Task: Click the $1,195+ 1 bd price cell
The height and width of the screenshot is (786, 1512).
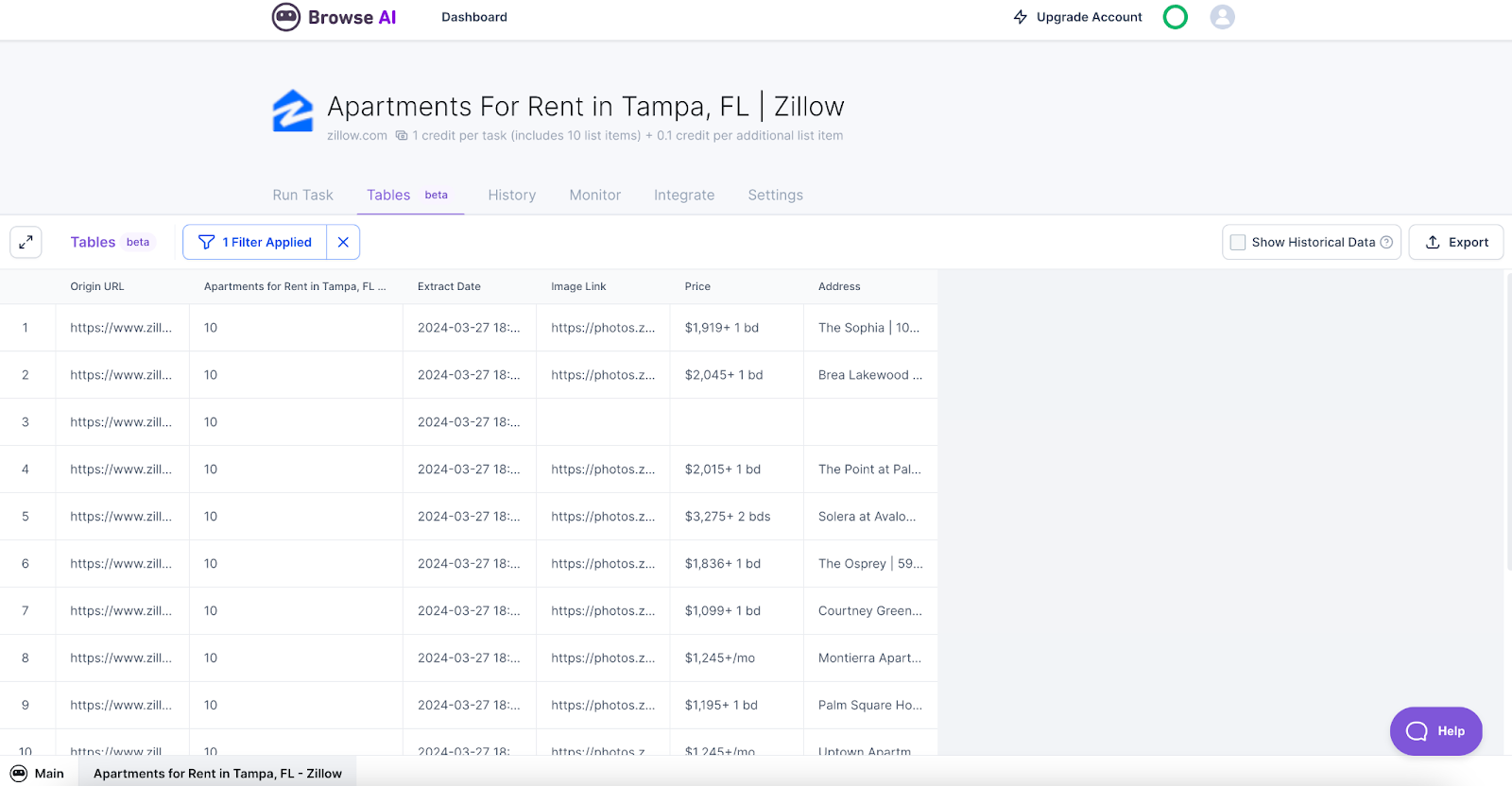Action: tap(737, 706)
